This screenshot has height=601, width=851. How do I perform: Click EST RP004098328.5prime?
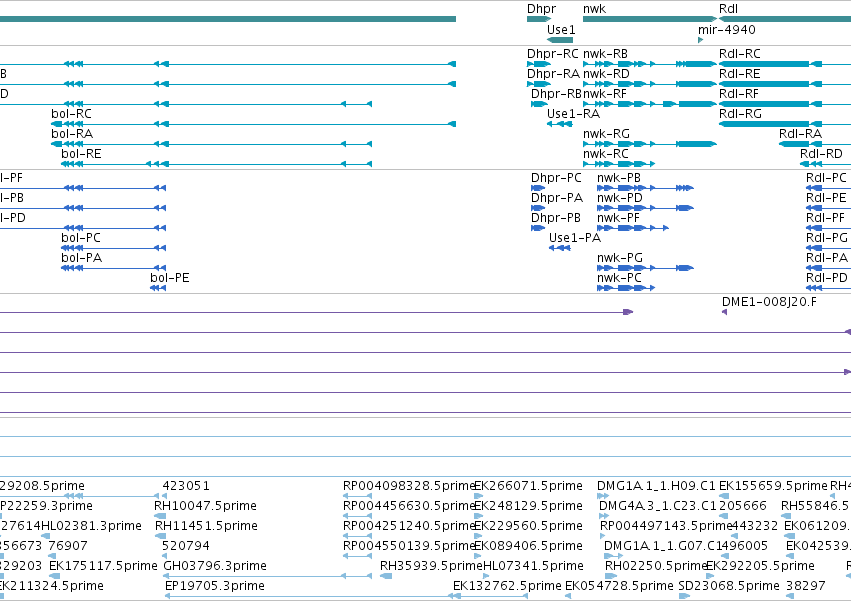coord(409,486)
